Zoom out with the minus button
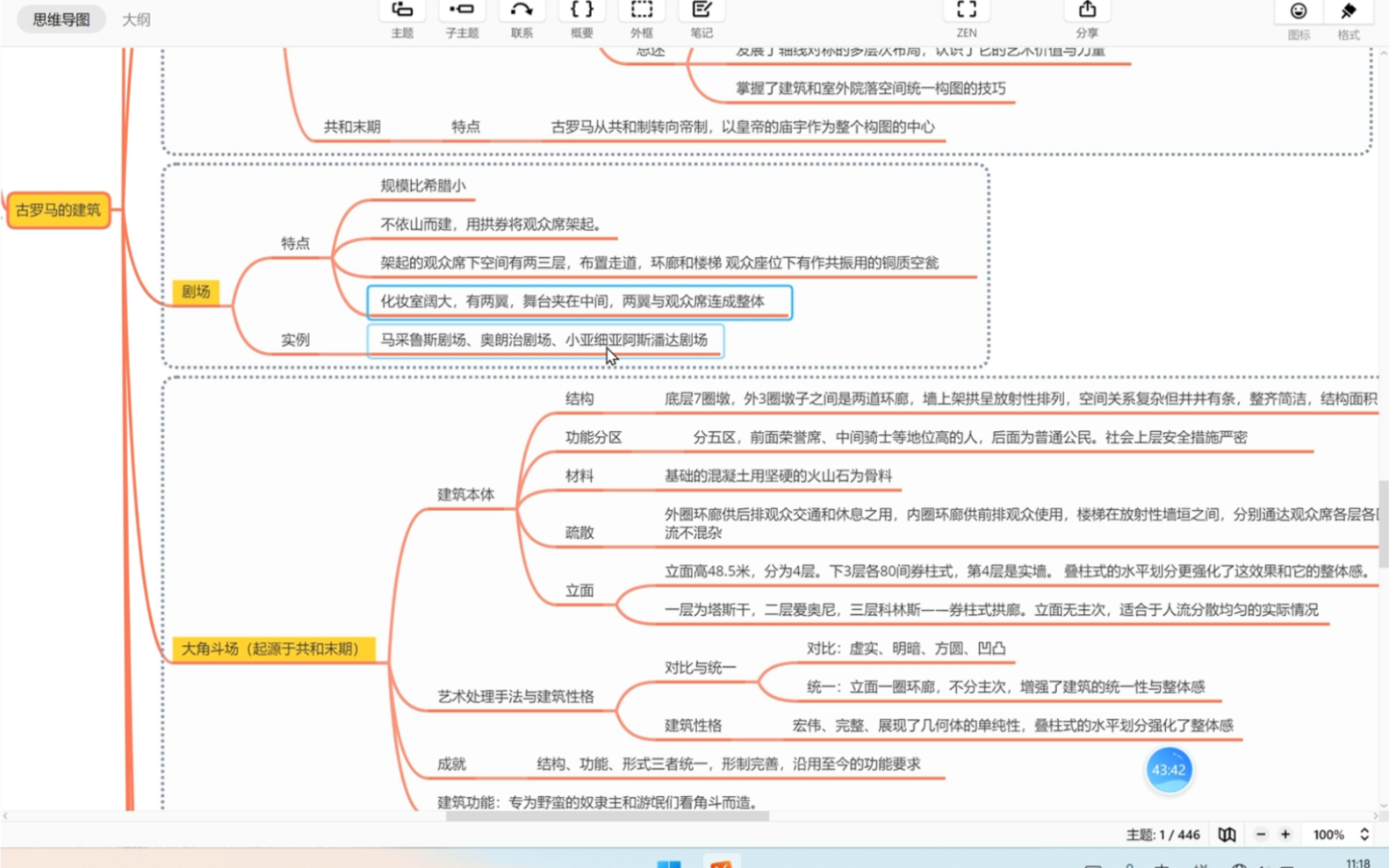1389x868 pixels. (1261, 835)
